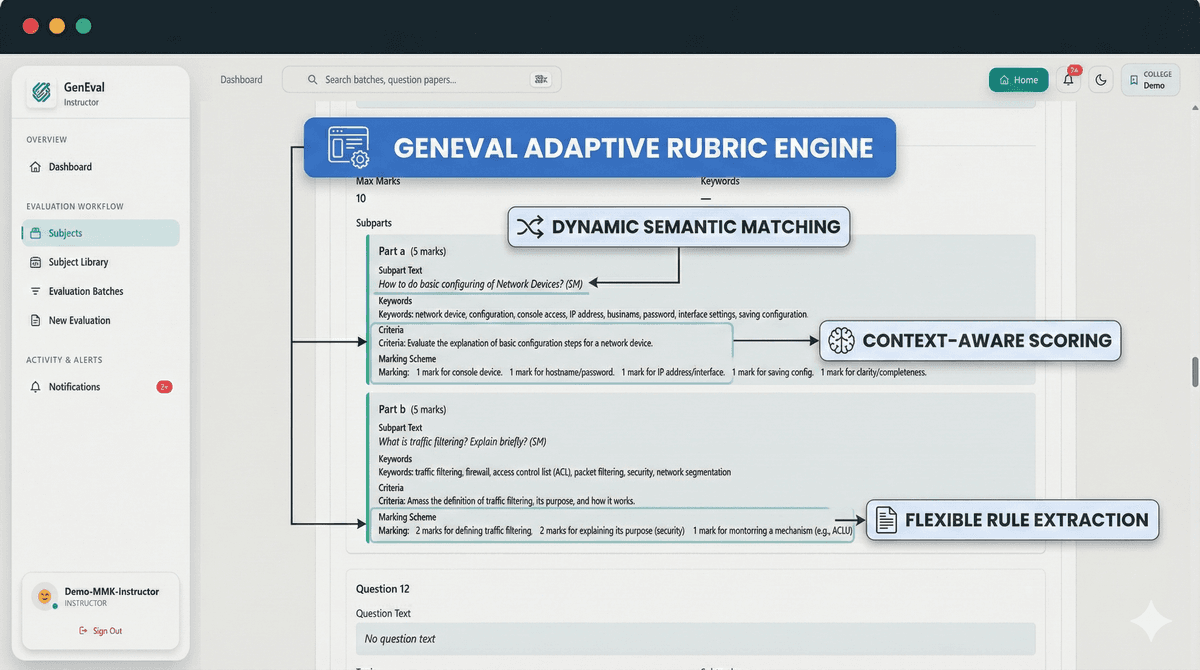Maximize the window with the green button
Screen dimensions: 1200x670
[x=83, y=26]
